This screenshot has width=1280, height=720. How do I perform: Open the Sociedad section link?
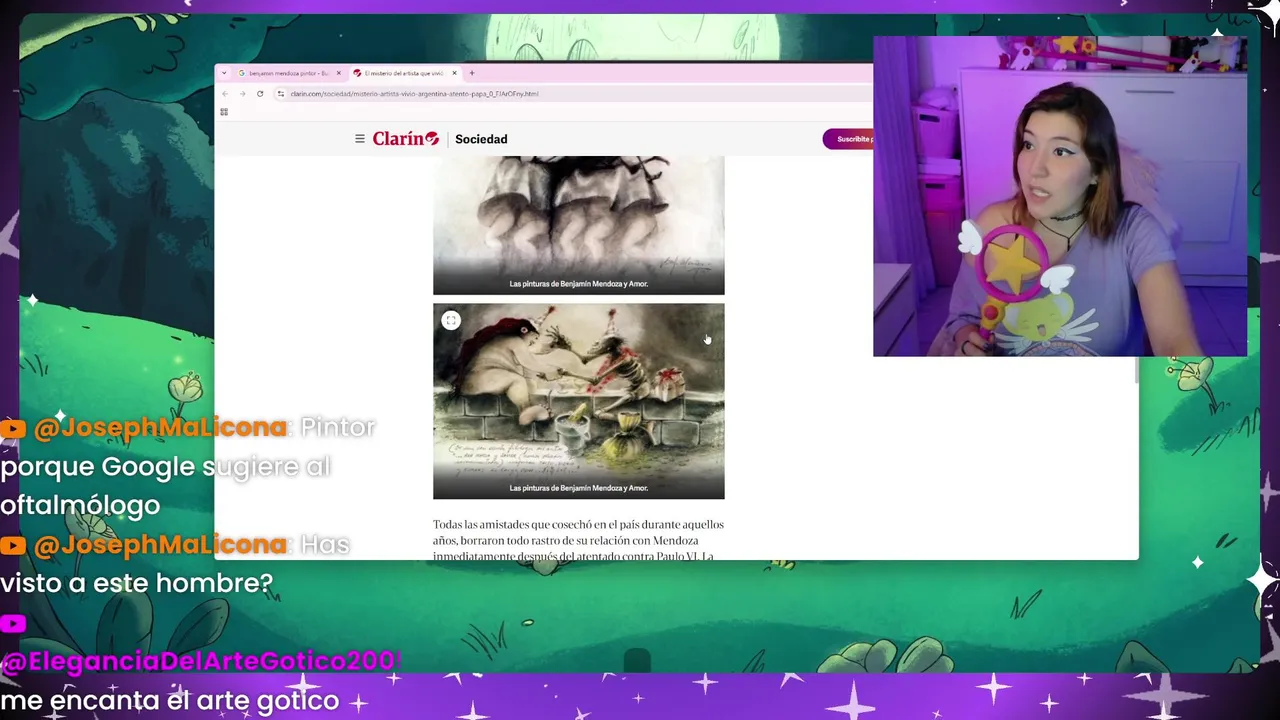point(481,139)
